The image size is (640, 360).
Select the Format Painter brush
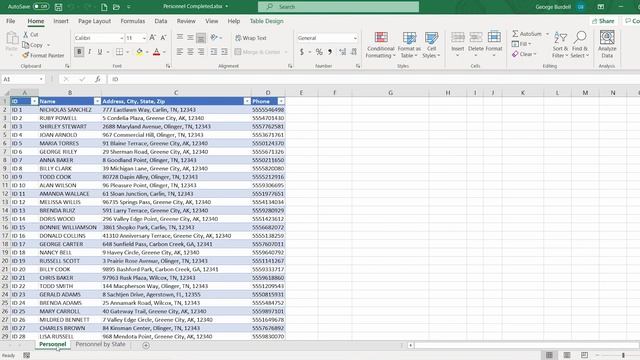[x=25, y=55]
